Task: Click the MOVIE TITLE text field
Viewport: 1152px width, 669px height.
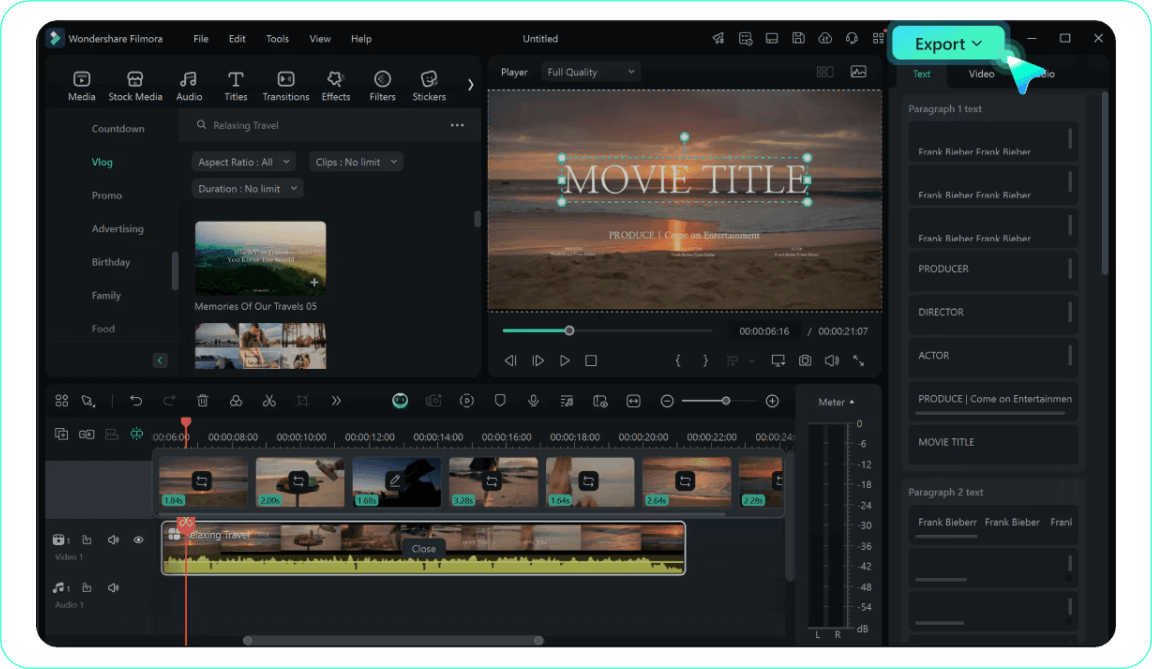Action: click(x=993, y=442)
